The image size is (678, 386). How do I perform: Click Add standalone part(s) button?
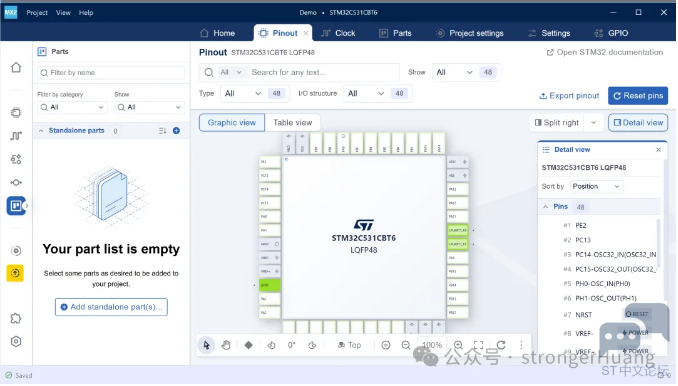click(x=112, y=308)
